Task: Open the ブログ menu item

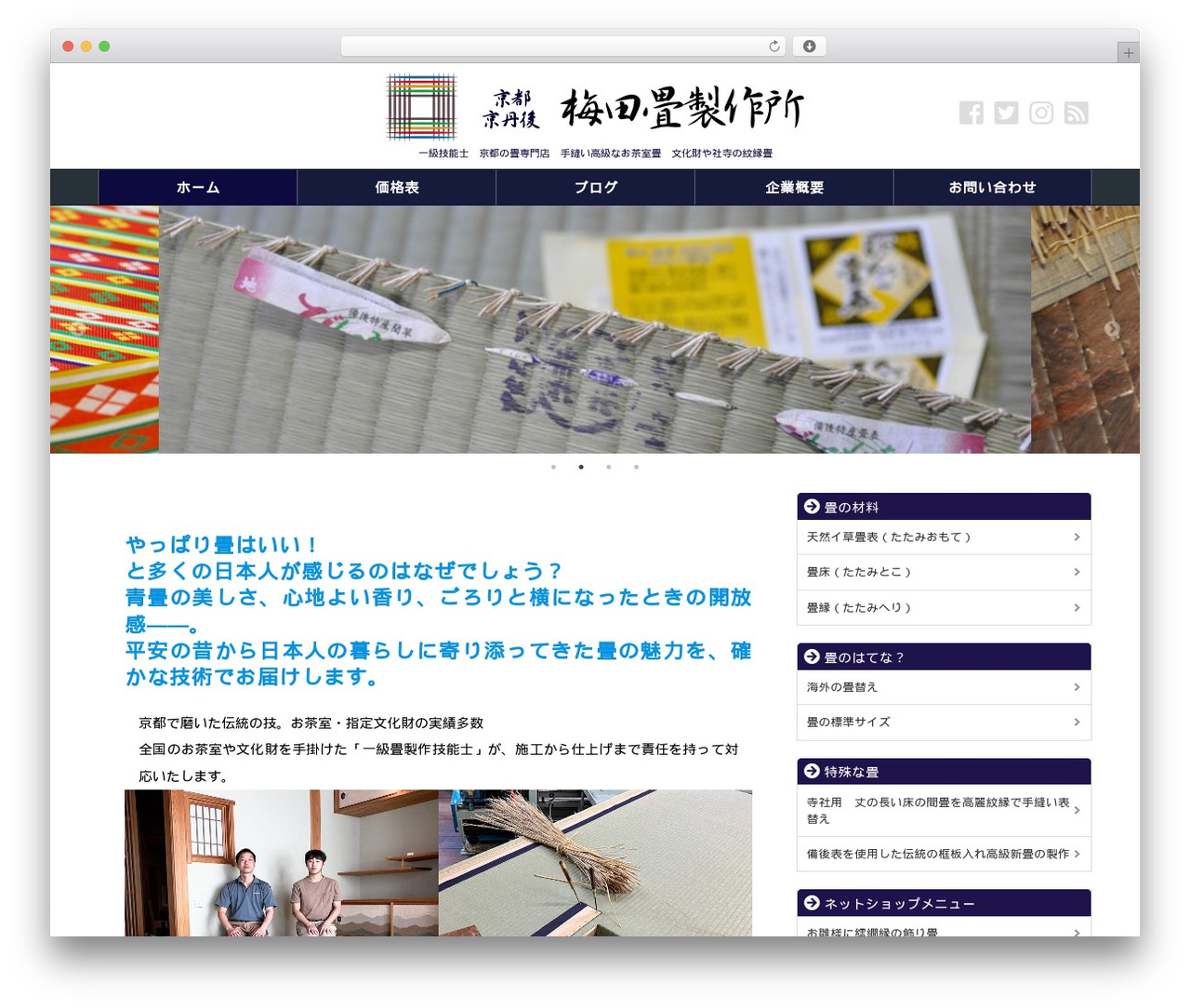Action: click(x=596, y=187)
